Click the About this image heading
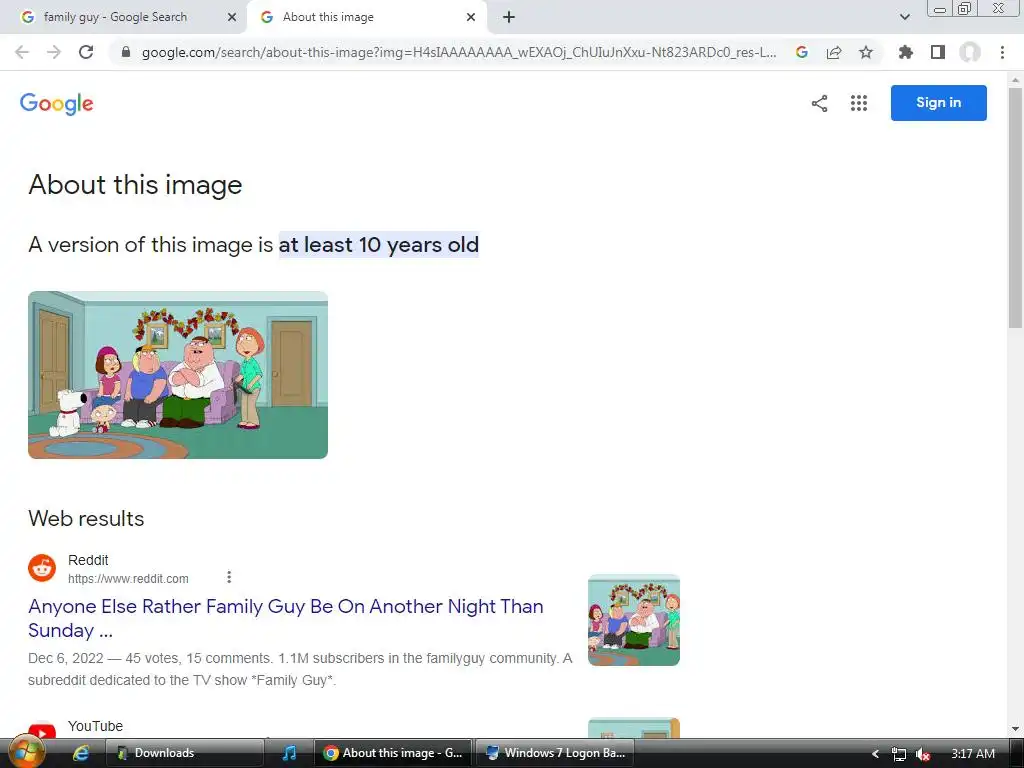The image size is (1024, 768). (x=135, y=185)
